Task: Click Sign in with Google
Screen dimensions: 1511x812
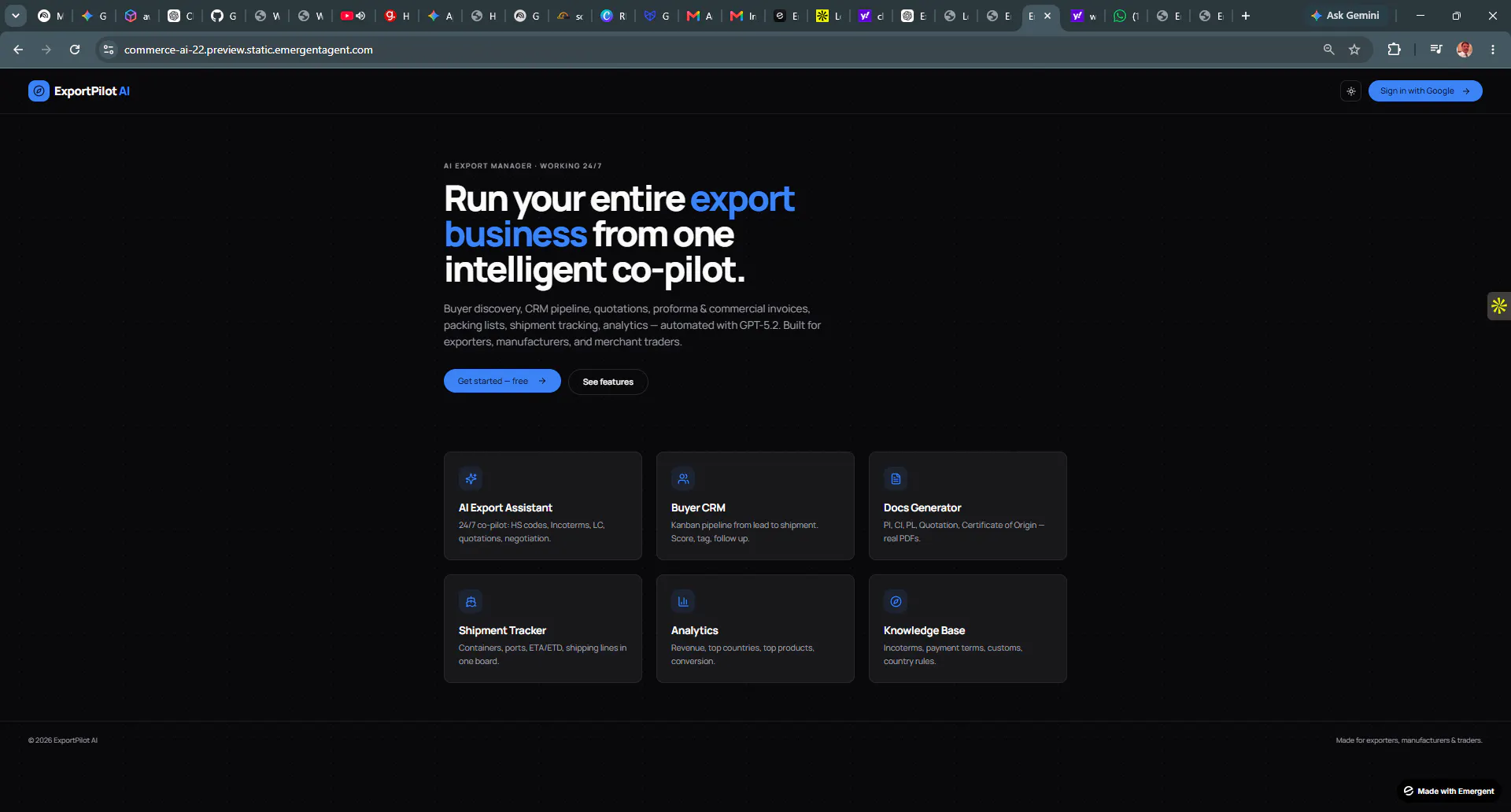Action: click(x=1425, y=91)
